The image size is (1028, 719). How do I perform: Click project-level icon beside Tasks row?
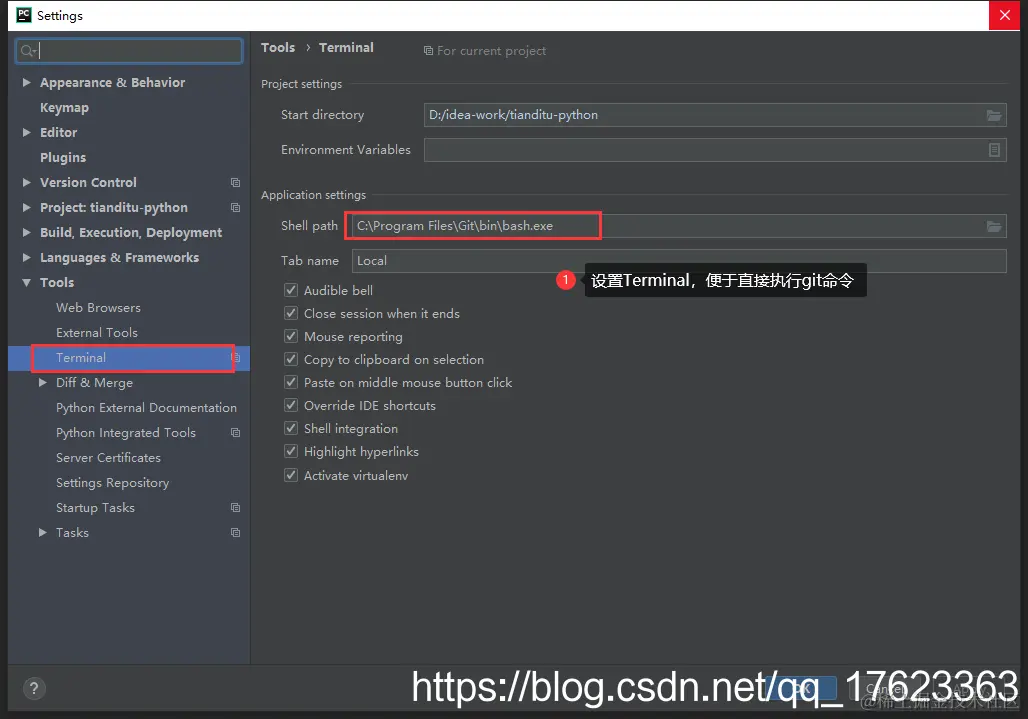click(x=235, y=533)
